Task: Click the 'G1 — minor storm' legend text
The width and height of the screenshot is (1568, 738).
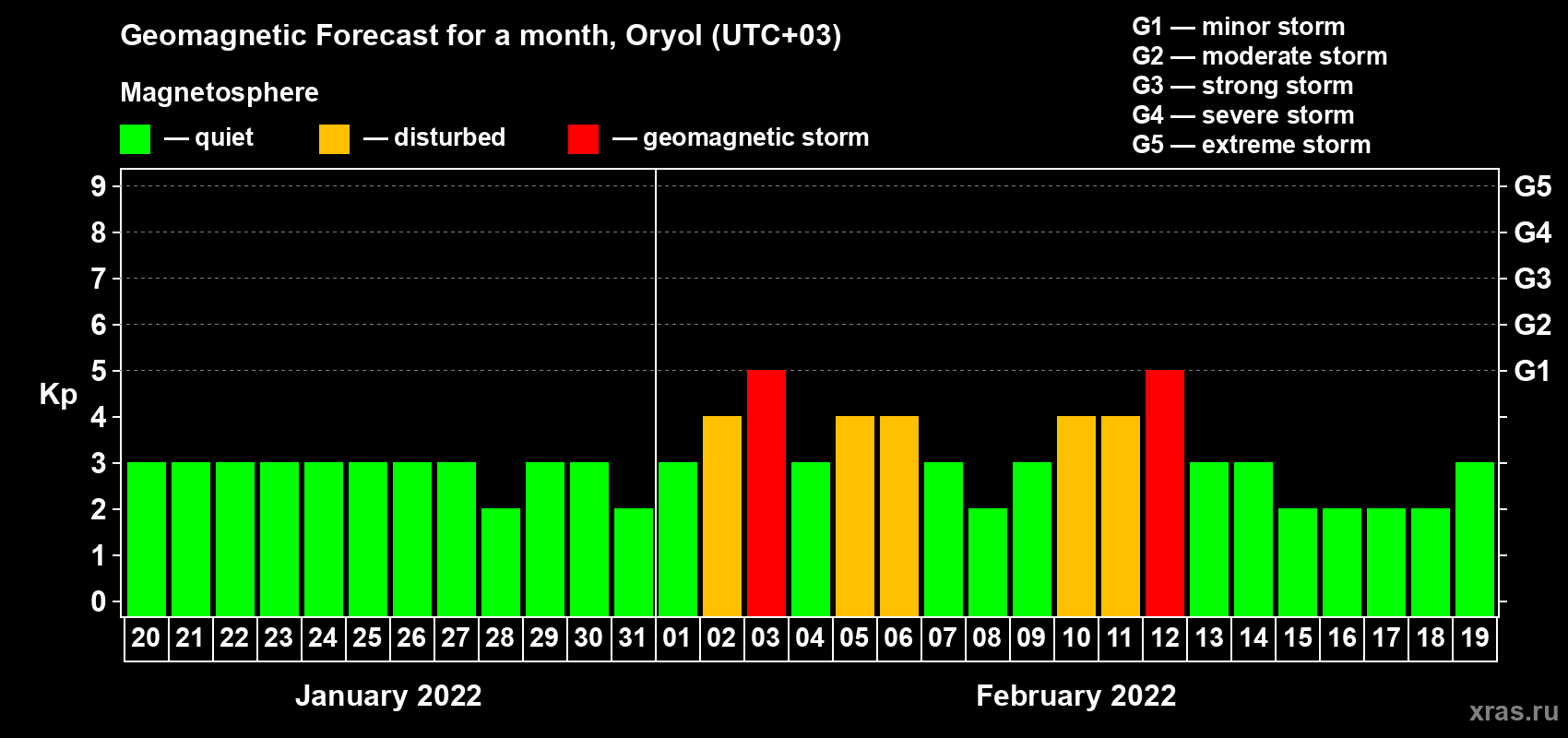Action: point(1239,27)
